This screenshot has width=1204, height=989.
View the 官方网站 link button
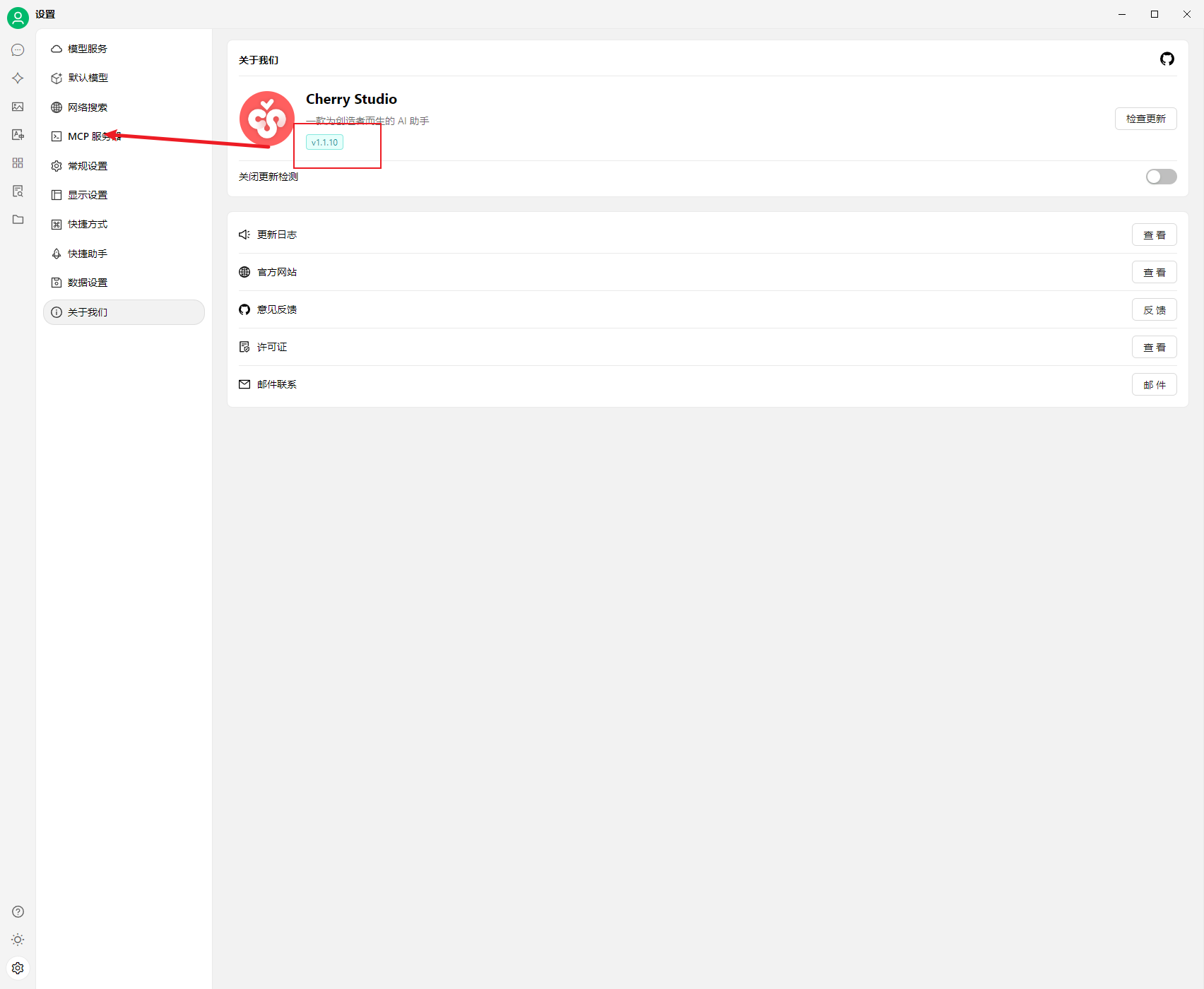1155,273
